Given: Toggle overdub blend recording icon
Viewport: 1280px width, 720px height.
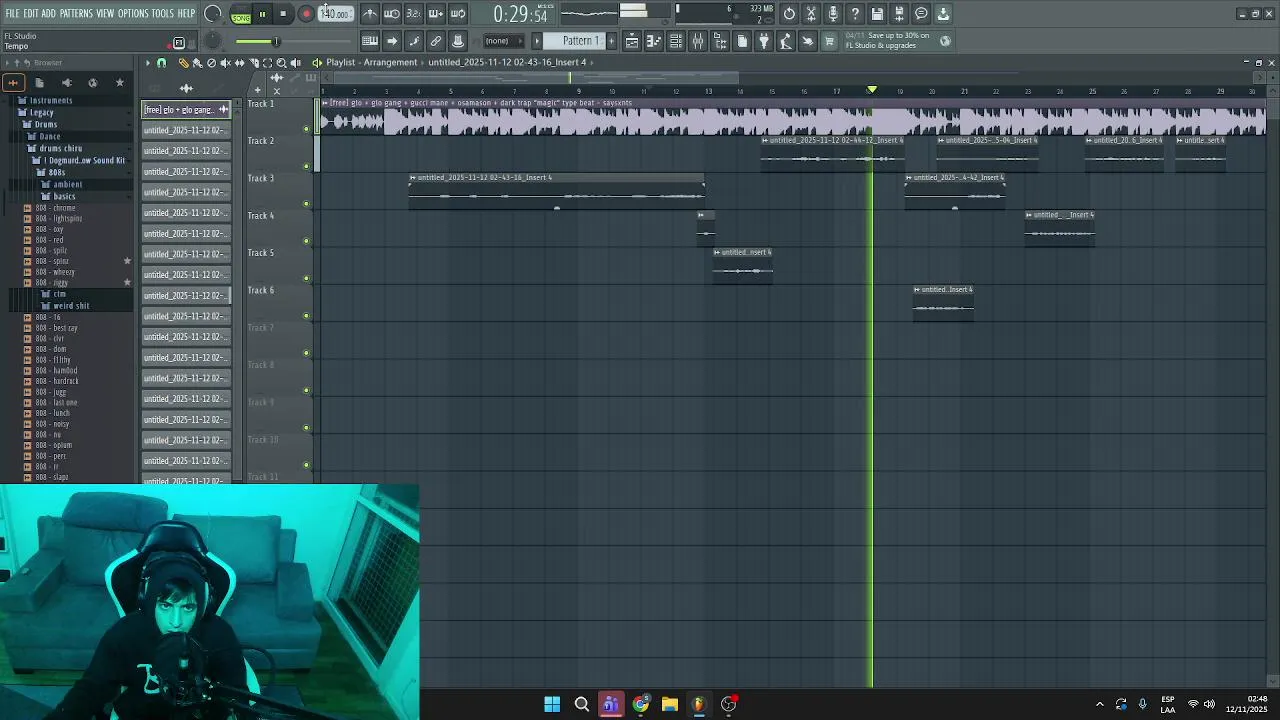Looking at the screenshot, I should pyautogui.click(x=436, y=14).
